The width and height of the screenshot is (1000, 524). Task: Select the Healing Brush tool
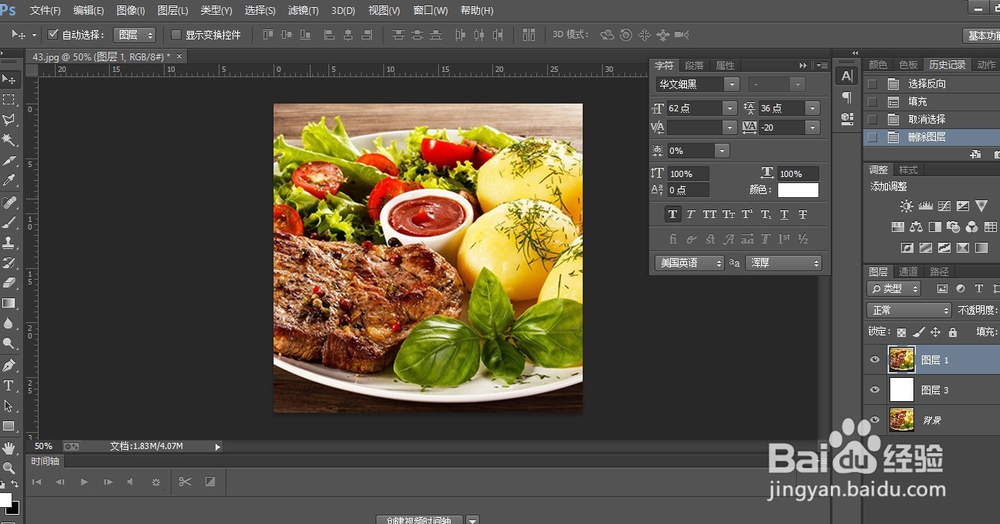[x=9, y=202]
